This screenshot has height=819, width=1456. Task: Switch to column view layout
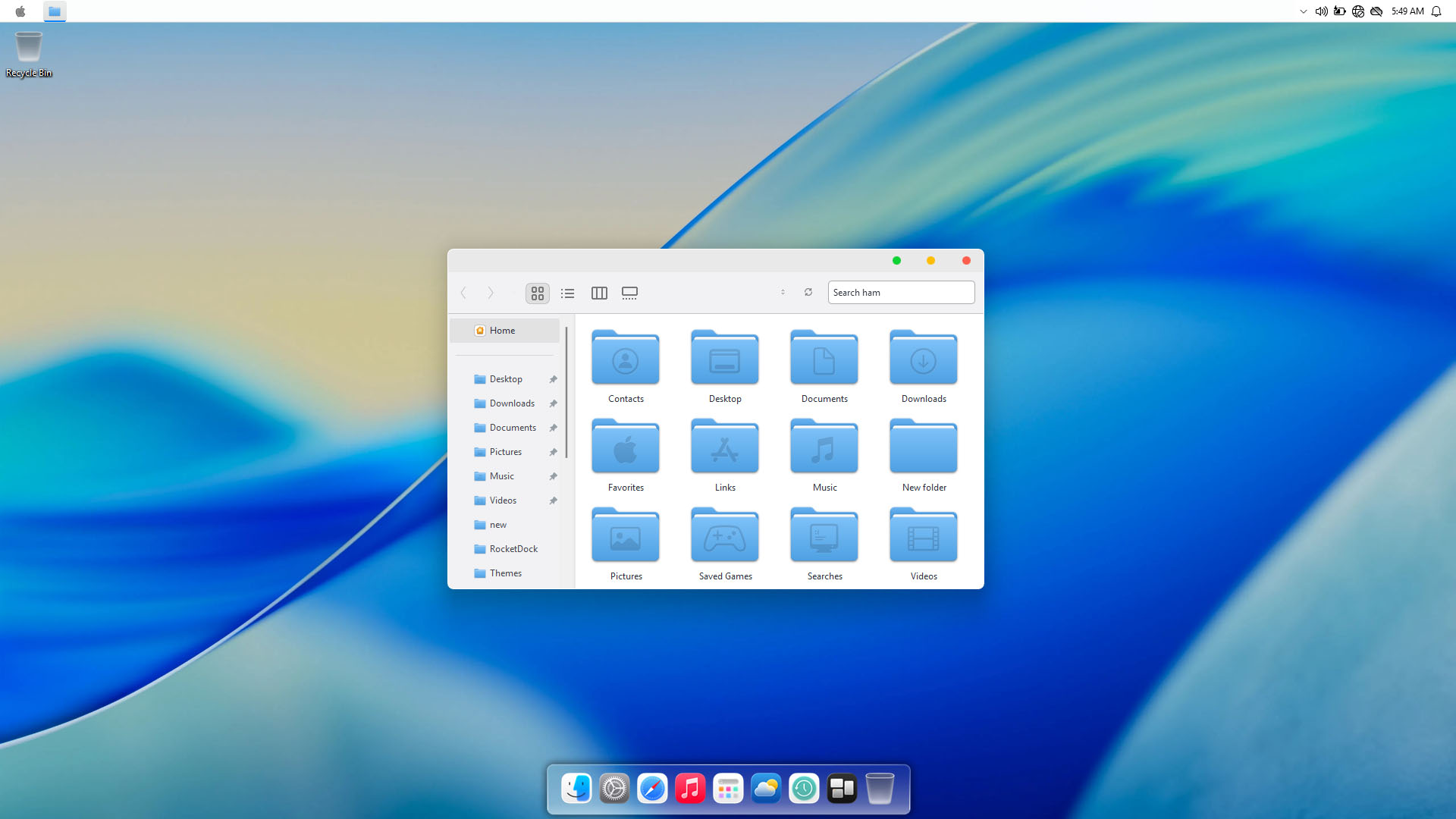599,293
